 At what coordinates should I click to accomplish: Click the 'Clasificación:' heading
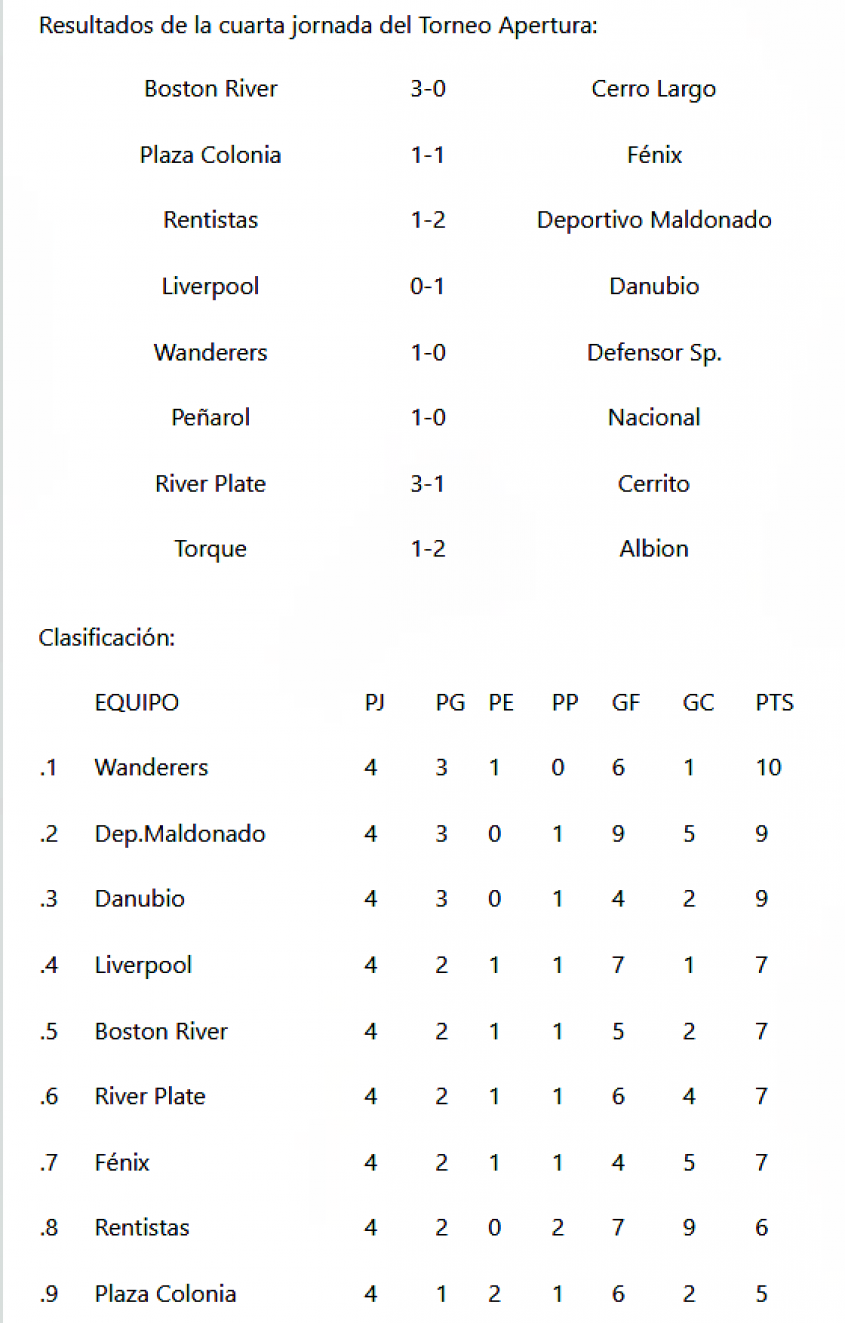tap(107, 637)
